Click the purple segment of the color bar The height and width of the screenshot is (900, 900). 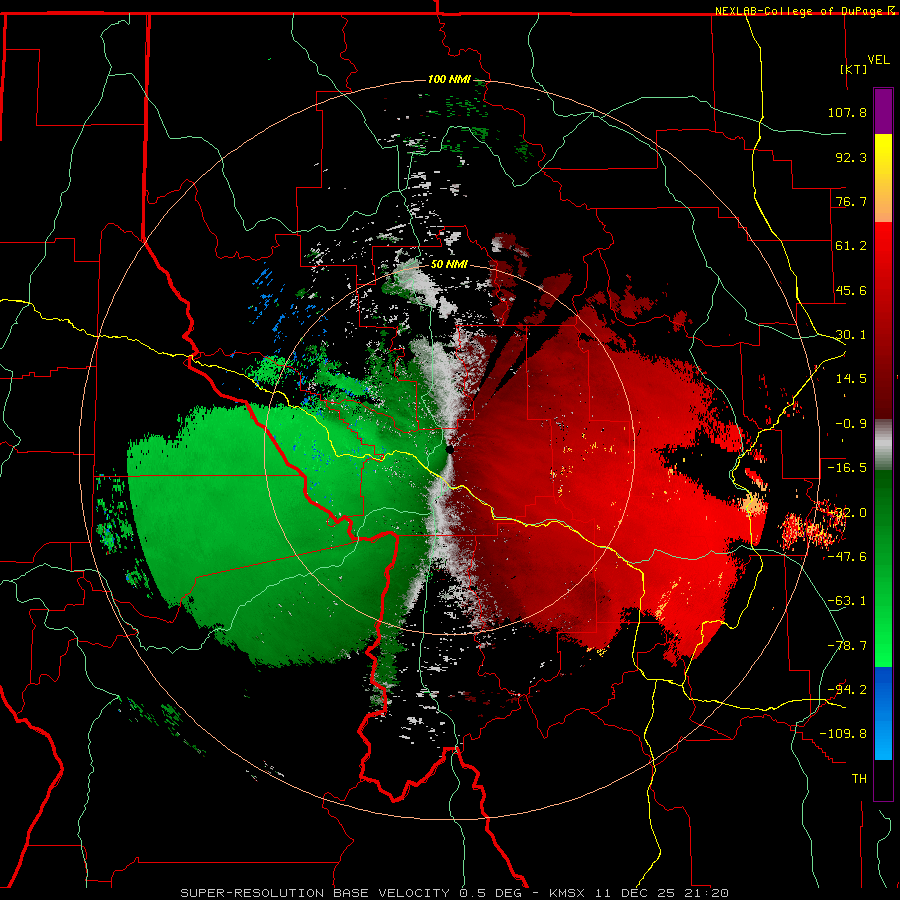click(883, 111)
